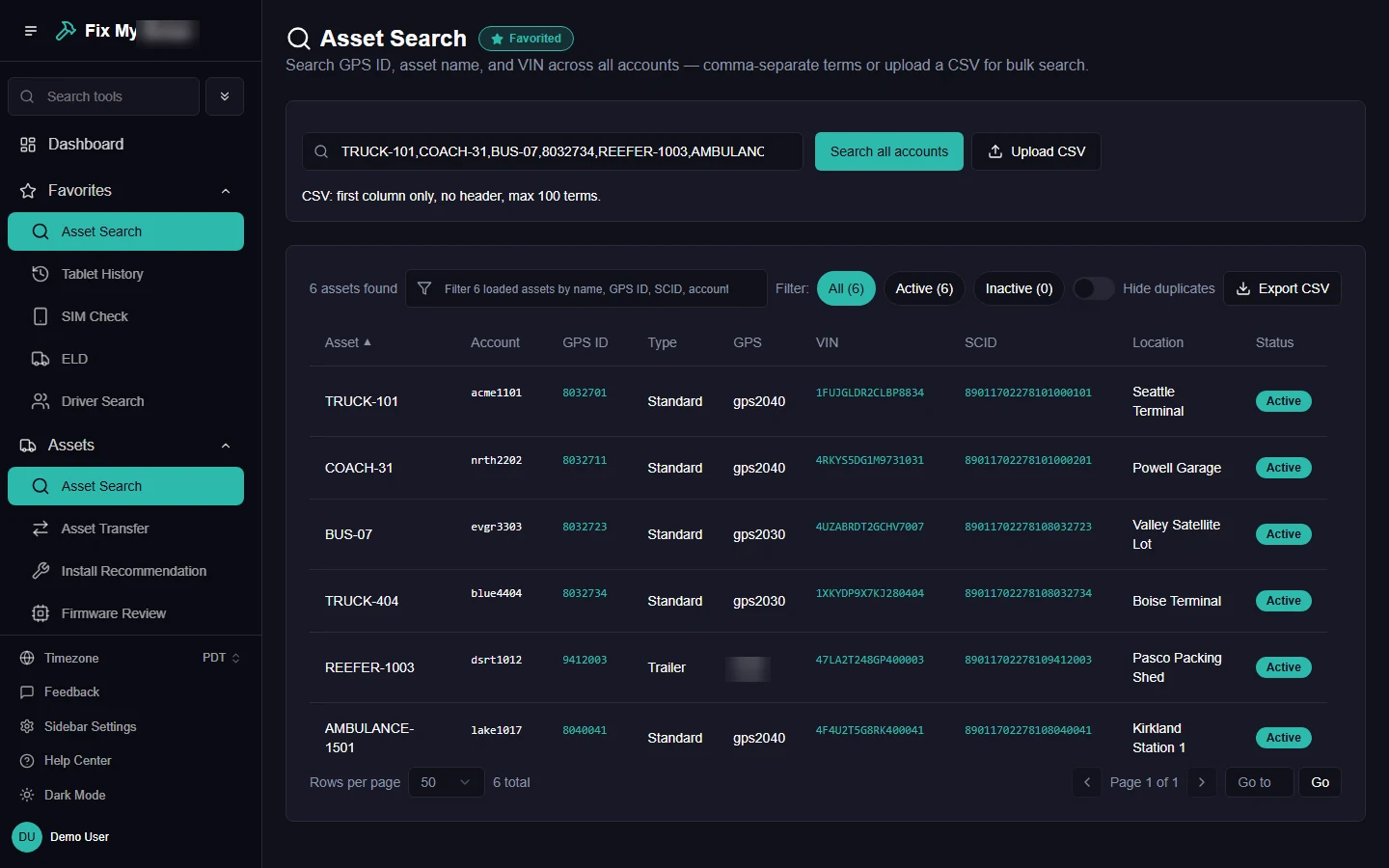Viewport: 1389px width, 868px height.
Task: Open Driver Search via its people icon
Action: (x=41, y=401)
